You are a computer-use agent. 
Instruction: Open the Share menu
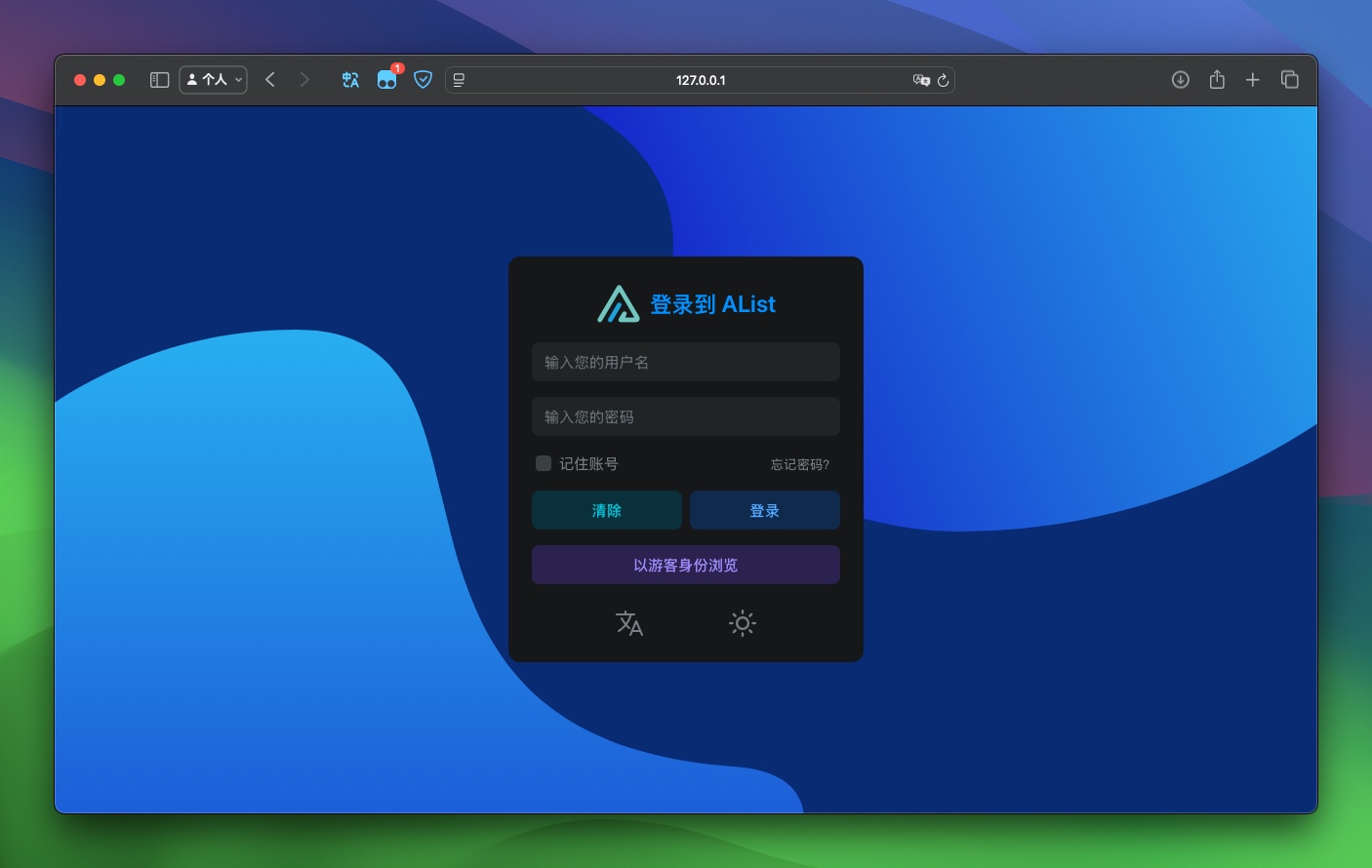(1217, 80)
